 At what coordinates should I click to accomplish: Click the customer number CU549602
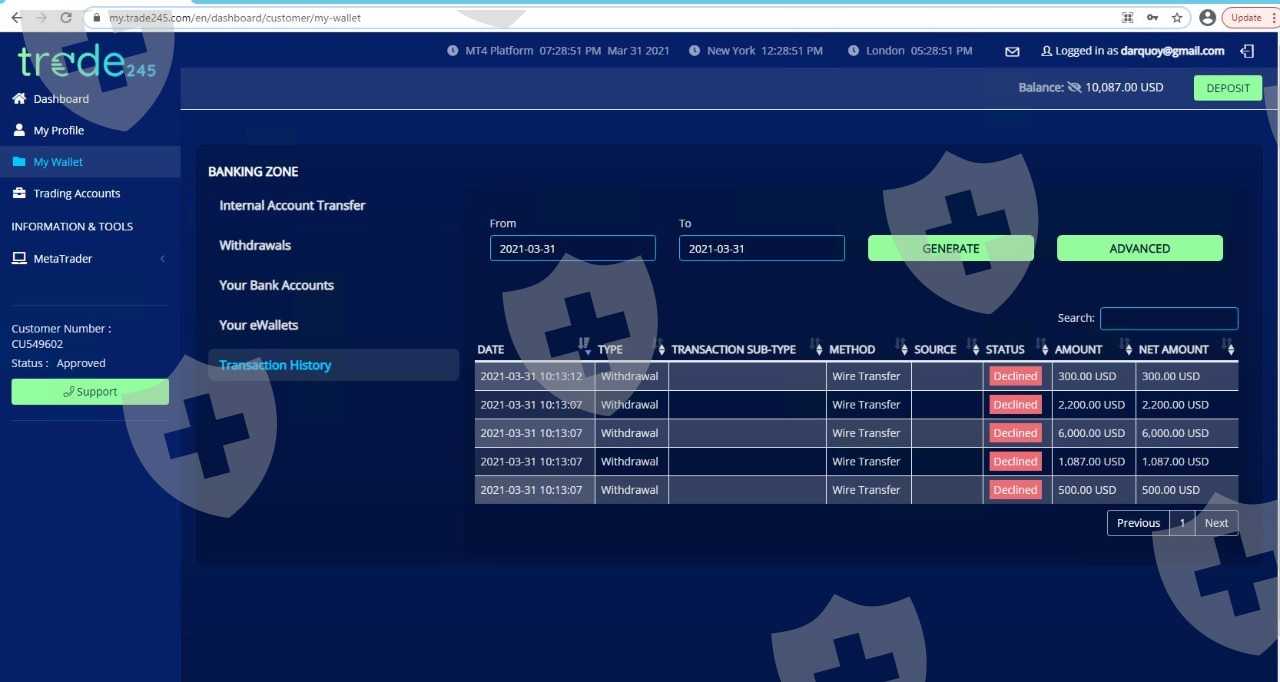(x=37, y=344)
